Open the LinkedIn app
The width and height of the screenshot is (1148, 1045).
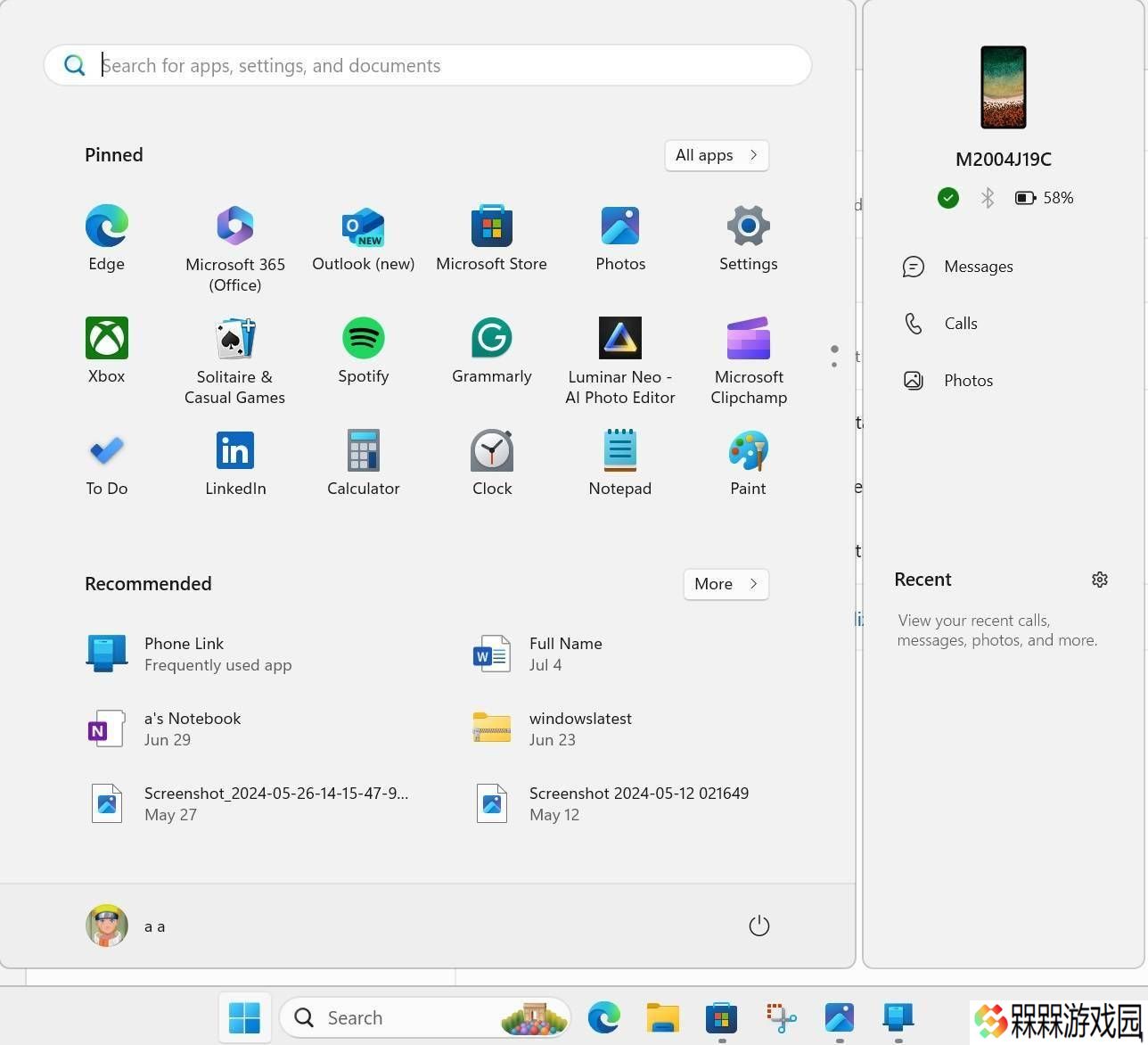235,463
